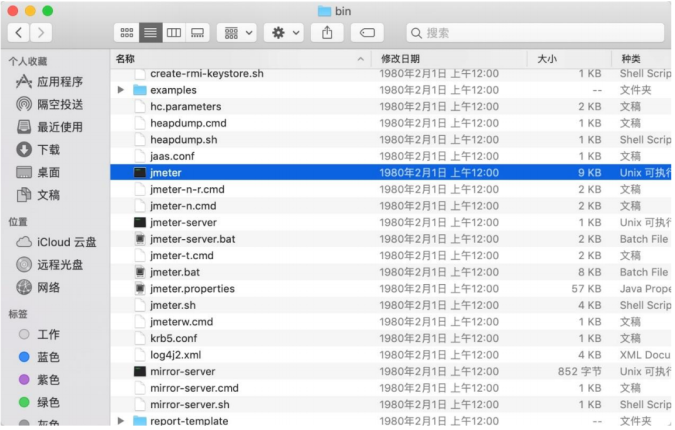
Task: Select the 蓝色 tag
Action: 39,357
